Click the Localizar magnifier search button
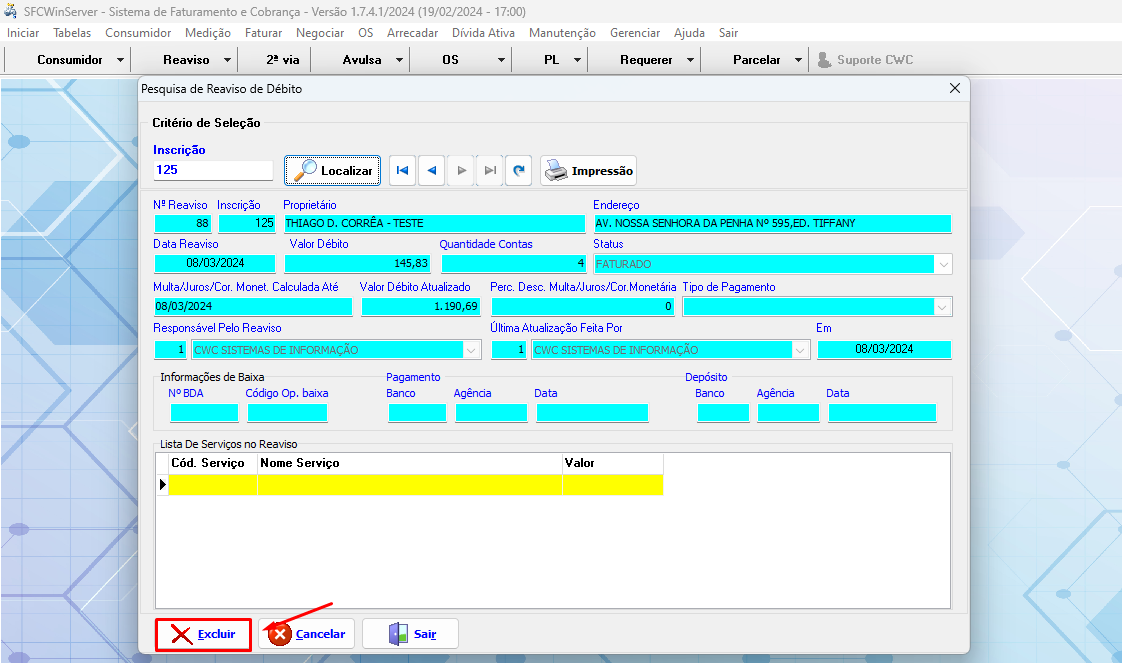1122x663 pixels. 332,171
